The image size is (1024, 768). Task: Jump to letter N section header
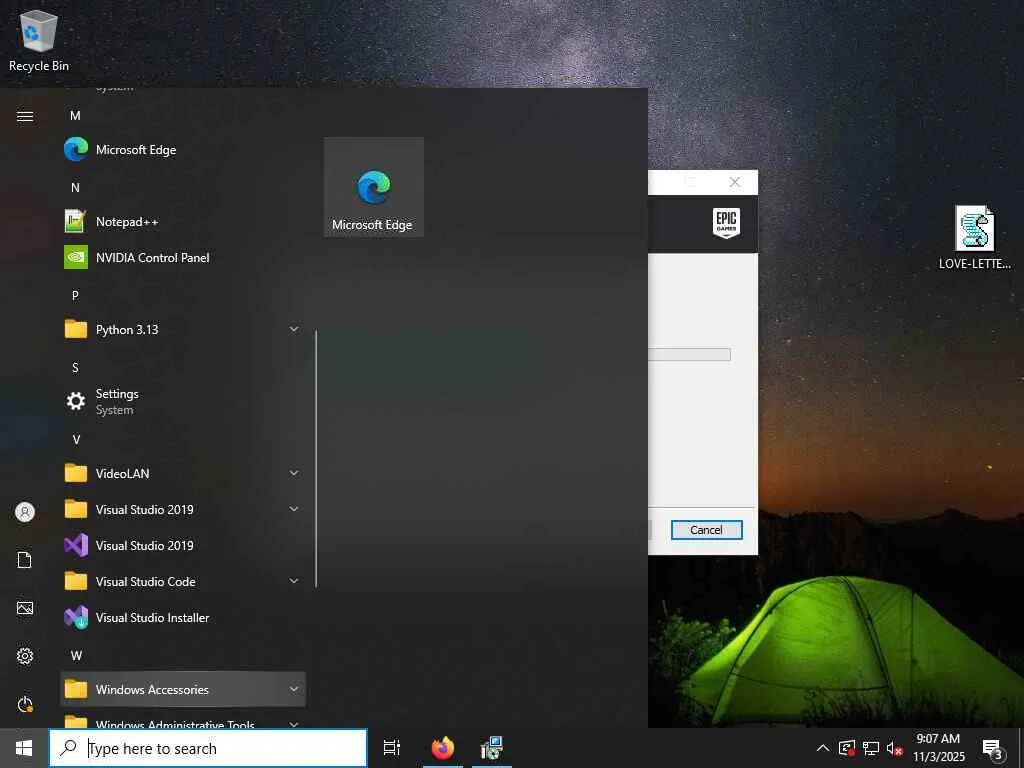coord(75,187)
